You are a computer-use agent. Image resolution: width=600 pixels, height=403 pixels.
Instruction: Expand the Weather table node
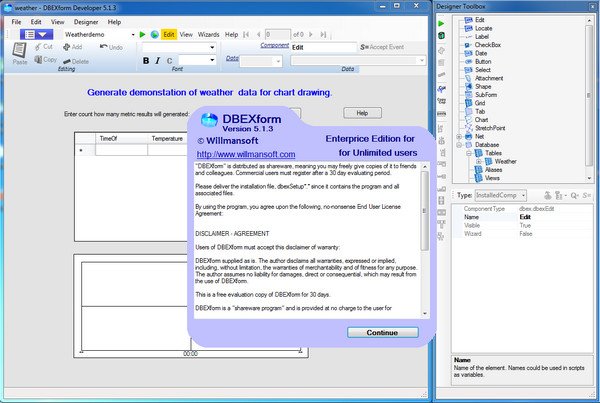(x=478, y=162)
